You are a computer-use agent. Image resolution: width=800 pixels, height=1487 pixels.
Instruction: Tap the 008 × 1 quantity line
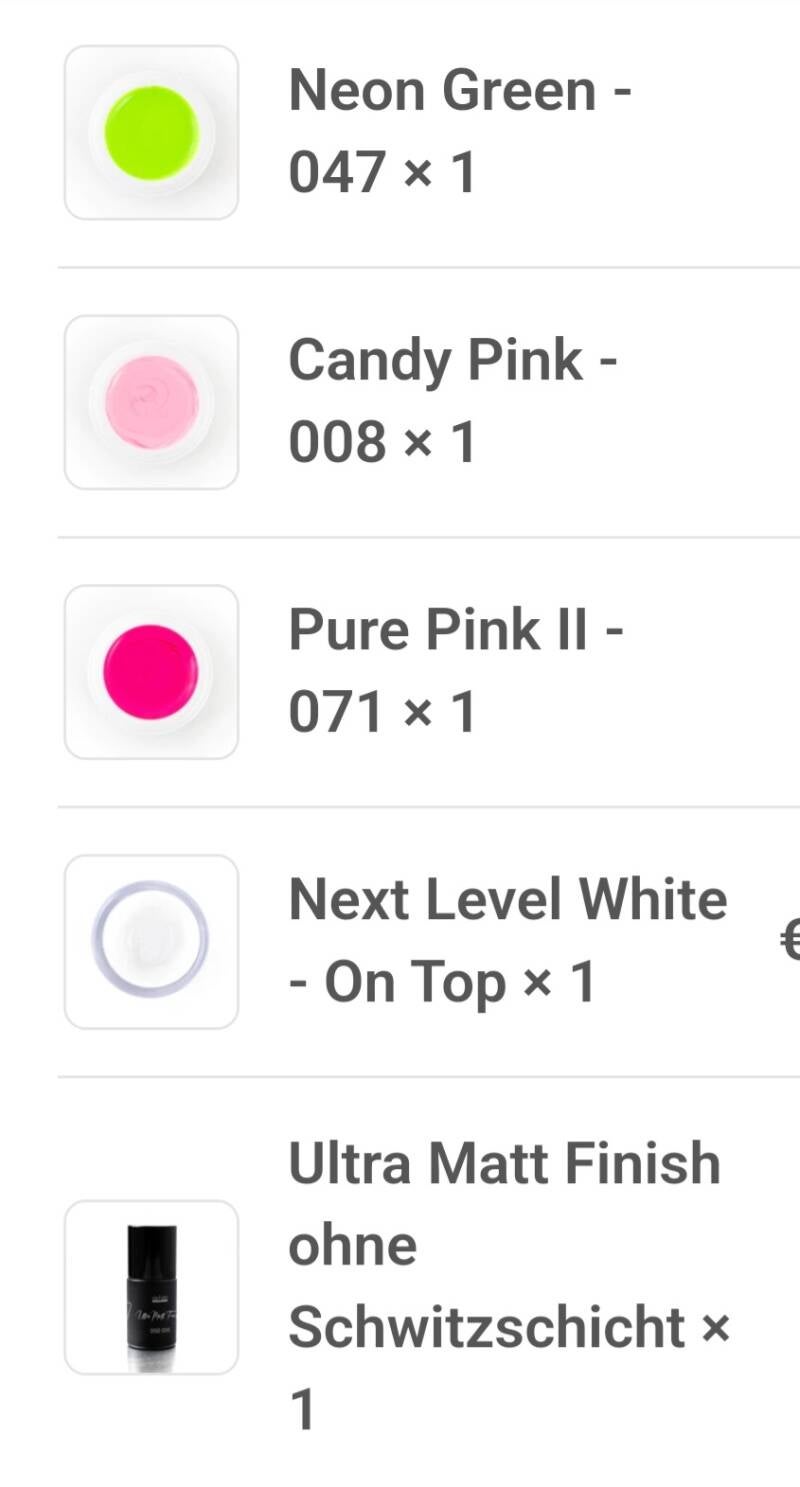click(x=382, y=443)
